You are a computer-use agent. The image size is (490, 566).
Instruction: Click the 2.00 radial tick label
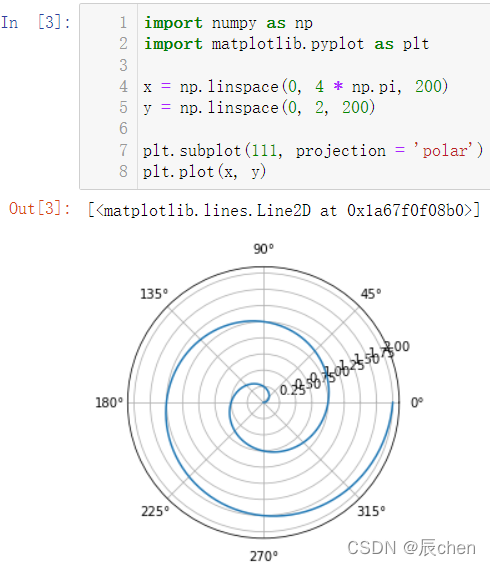coord(397,347)
